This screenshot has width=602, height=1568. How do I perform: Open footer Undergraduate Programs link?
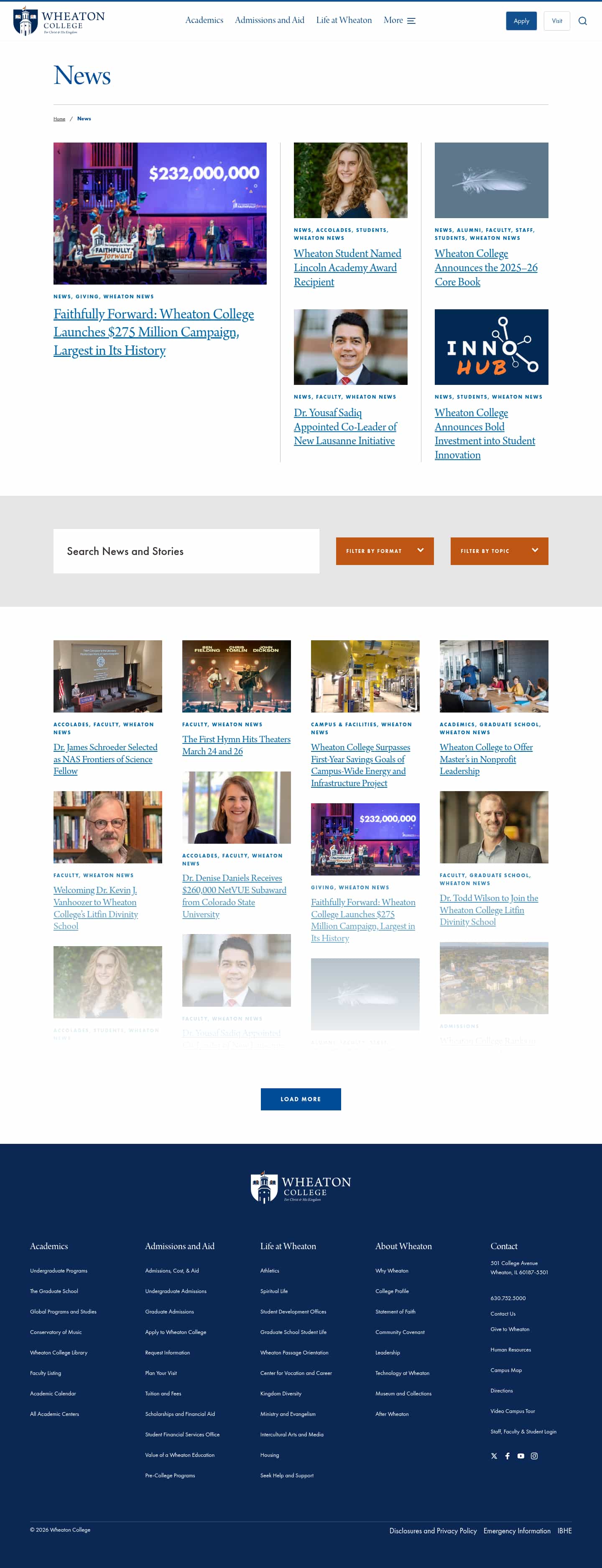point(59,1271)
